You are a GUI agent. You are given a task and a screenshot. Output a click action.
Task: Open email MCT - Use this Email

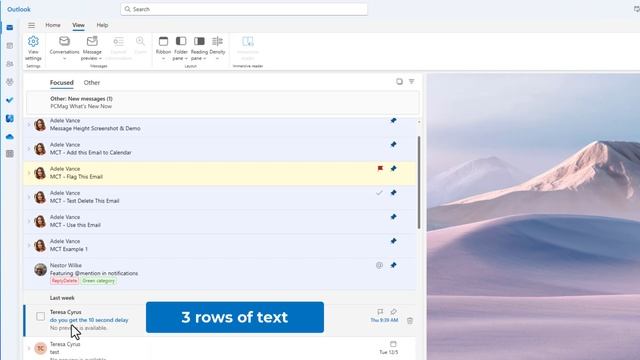pos(220,221)
